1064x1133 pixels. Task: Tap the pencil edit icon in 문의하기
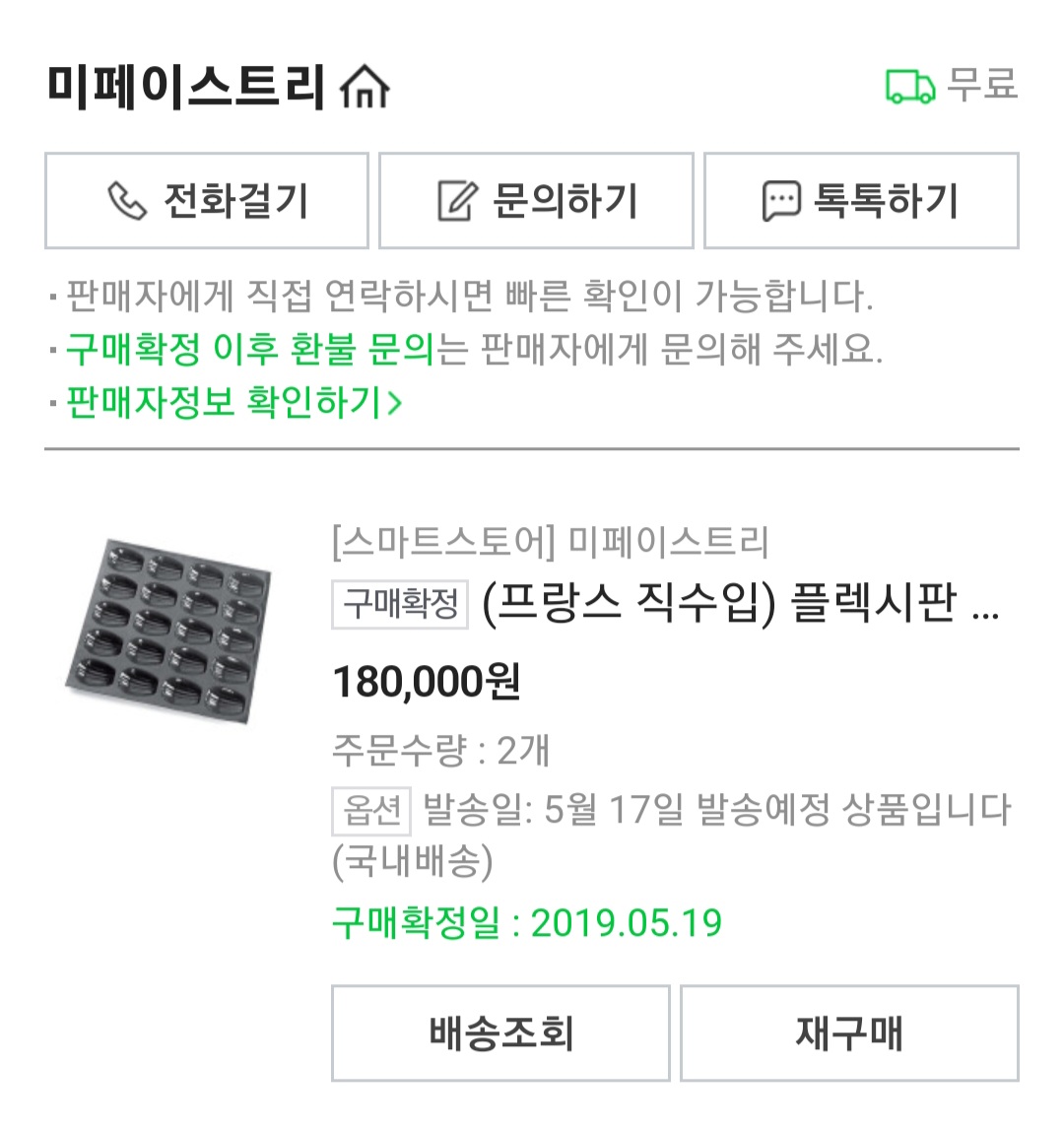click(458, 200)
